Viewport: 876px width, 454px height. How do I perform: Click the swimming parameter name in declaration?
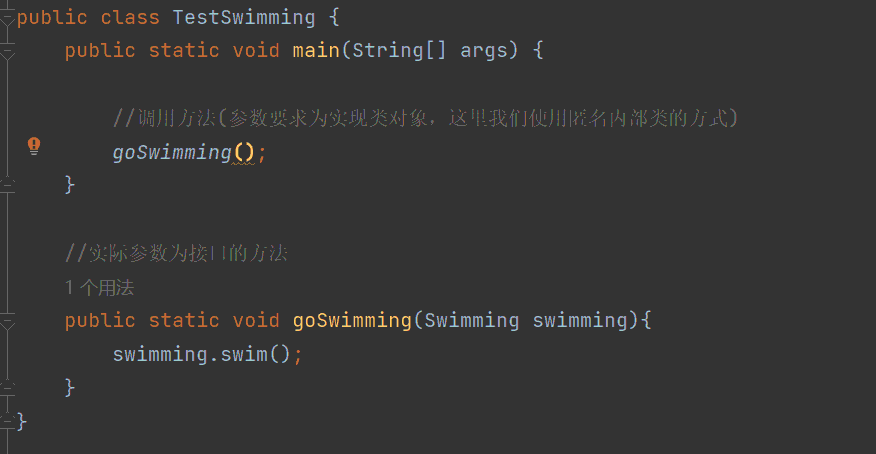pos(580,321)
